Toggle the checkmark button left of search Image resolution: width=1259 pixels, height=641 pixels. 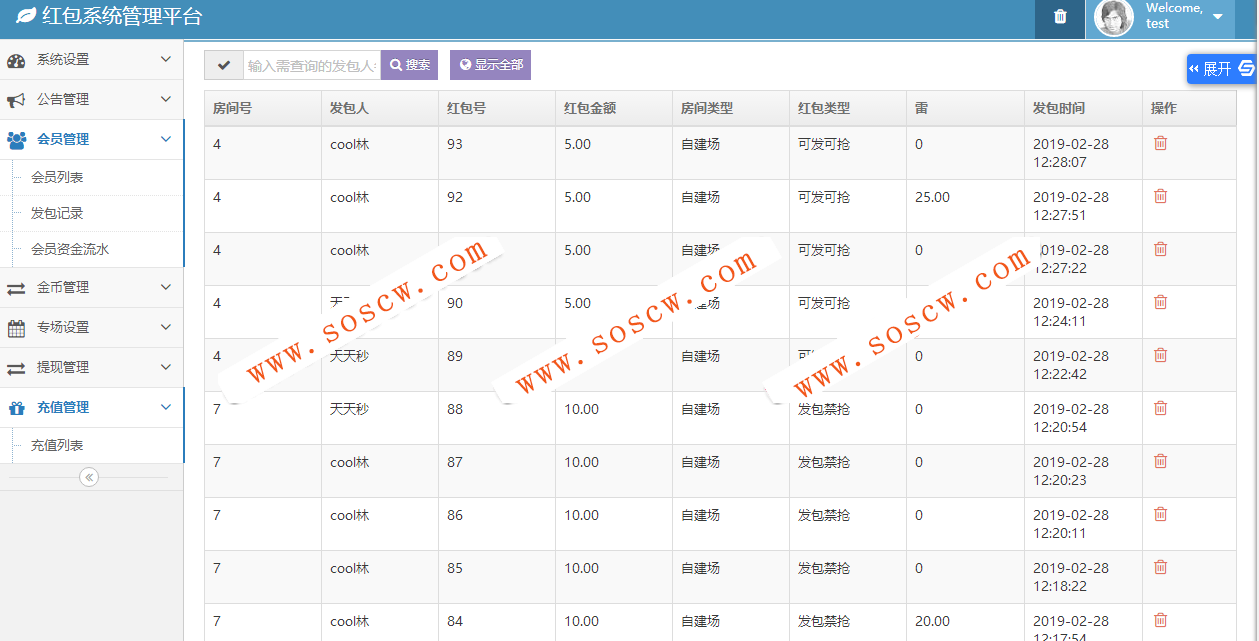coord(224,65)
